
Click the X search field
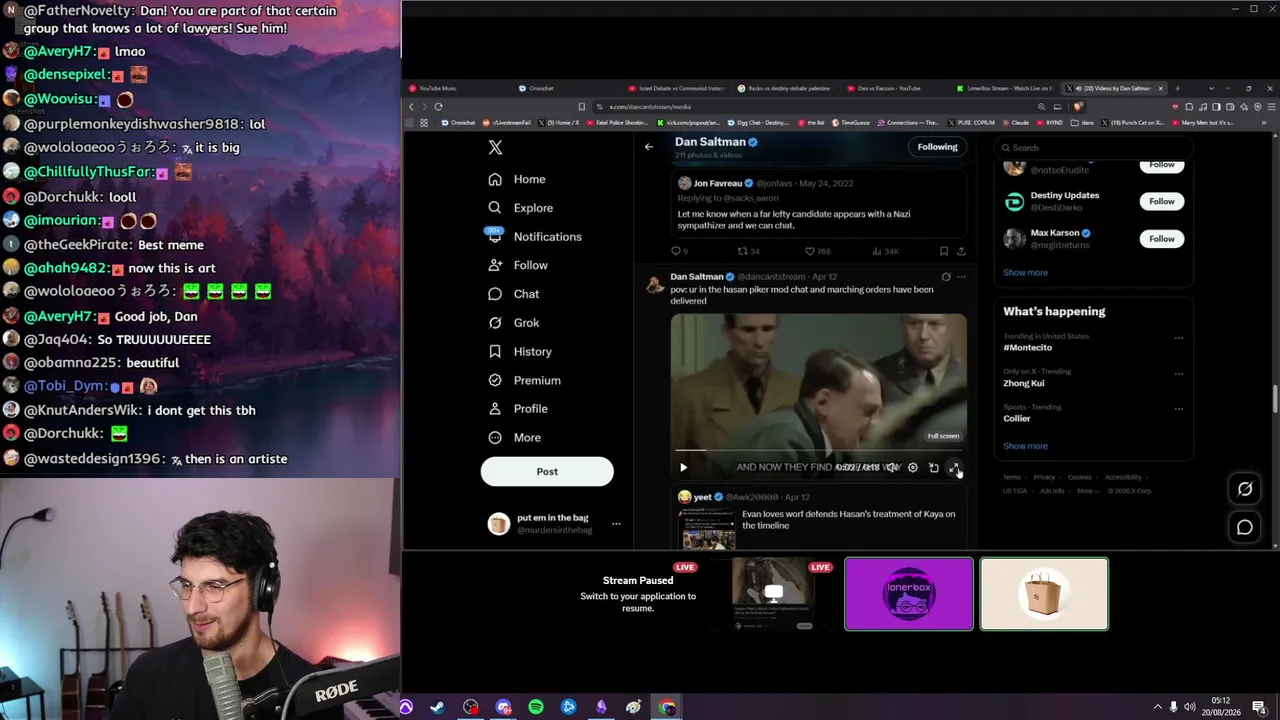click(1093, 148)
